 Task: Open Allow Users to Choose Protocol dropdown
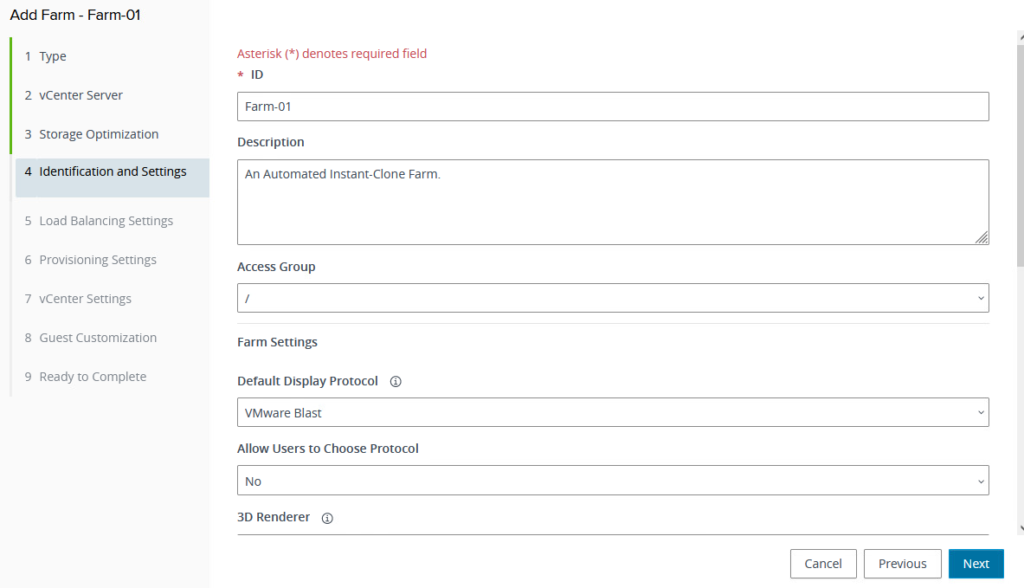(x=612, y=481)
